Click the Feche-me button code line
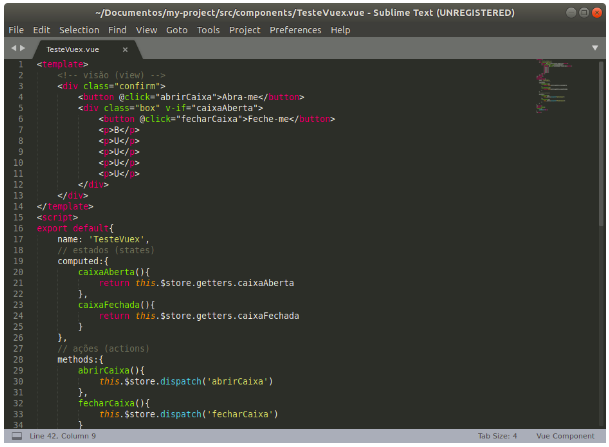609x447 pixels. pyautogui.click(x=217, y=119)
